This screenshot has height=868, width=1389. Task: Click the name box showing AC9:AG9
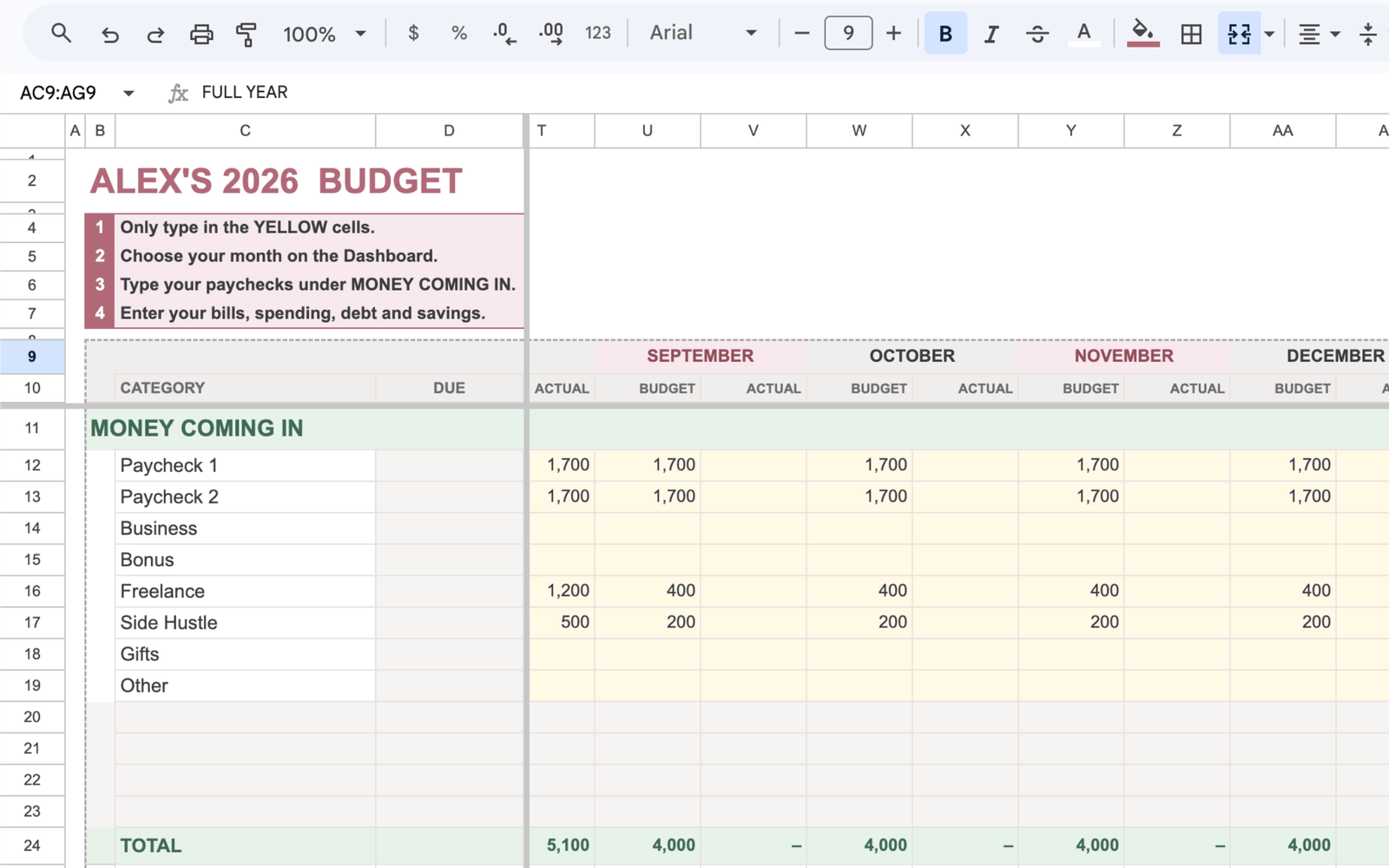[58, 93]
